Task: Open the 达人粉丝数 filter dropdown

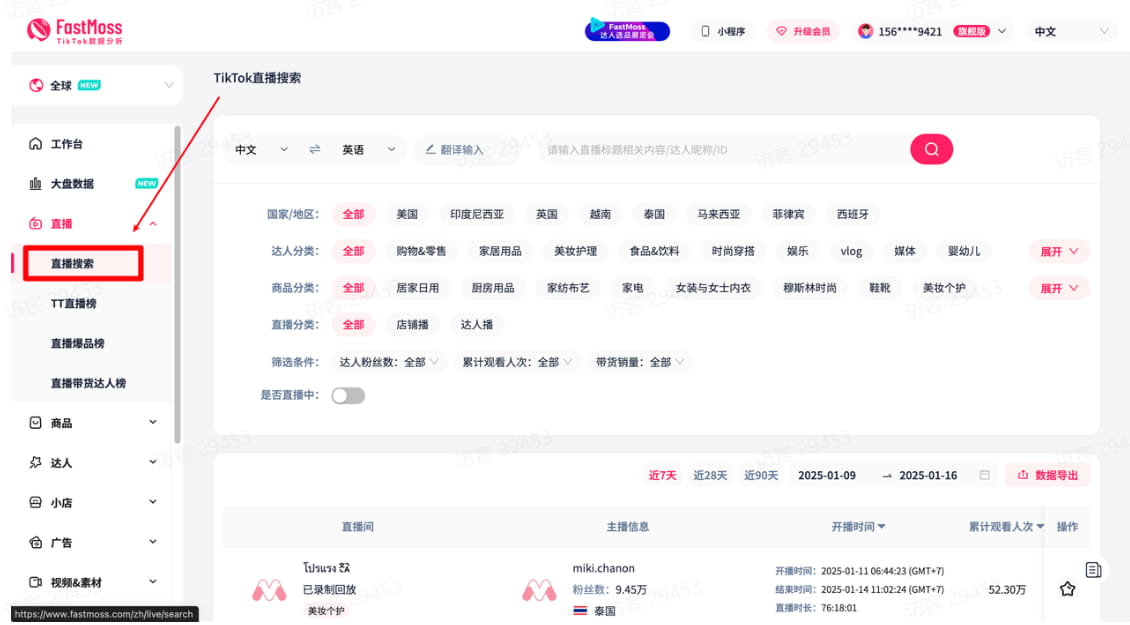Action: coord(390,362)
